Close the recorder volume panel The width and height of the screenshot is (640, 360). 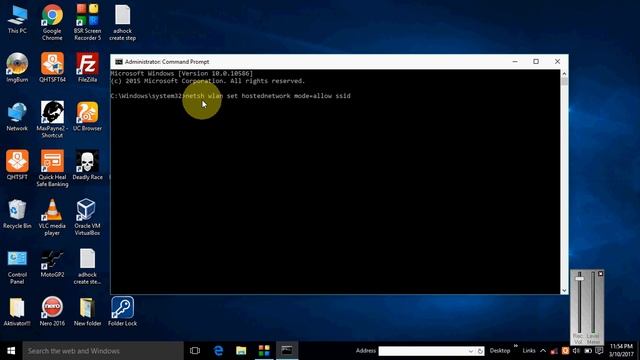600,274
